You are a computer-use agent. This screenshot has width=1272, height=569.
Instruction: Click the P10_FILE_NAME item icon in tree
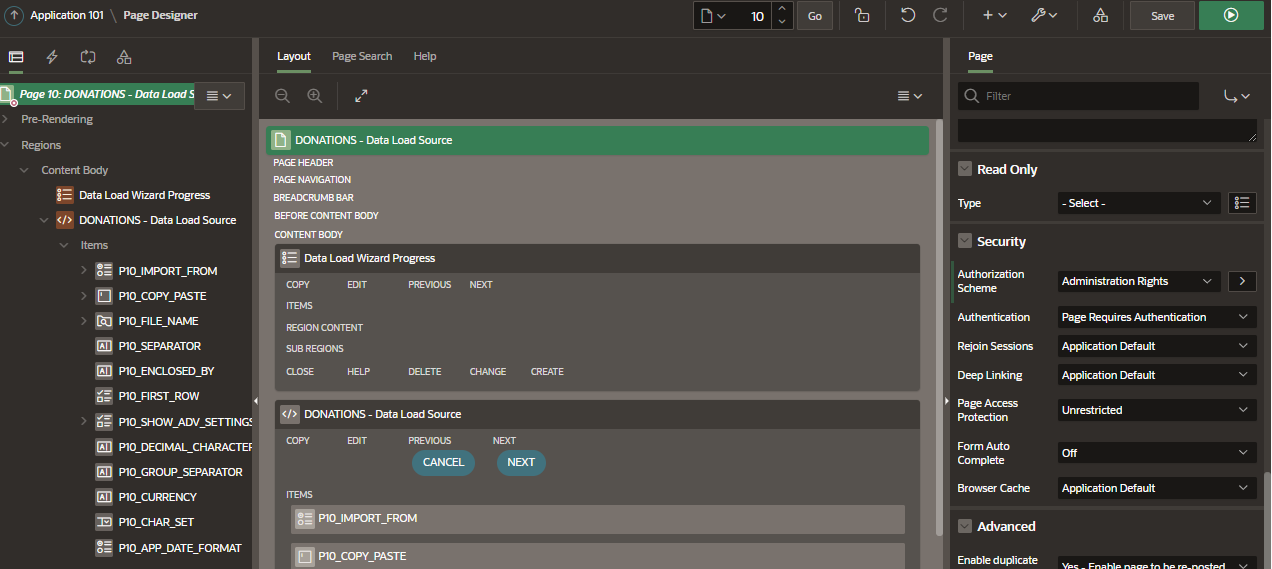coord(104,321)
